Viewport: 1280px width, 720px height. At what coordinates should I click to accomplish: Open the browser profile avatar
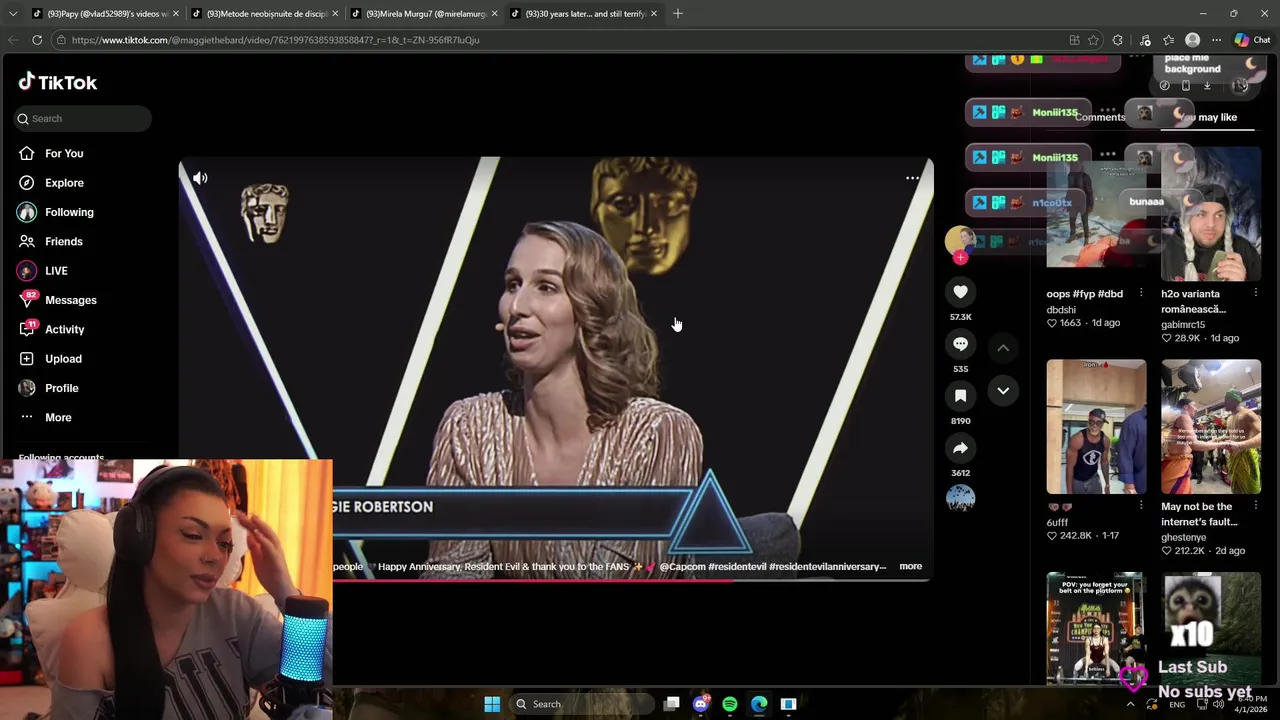pos(1192,40)
